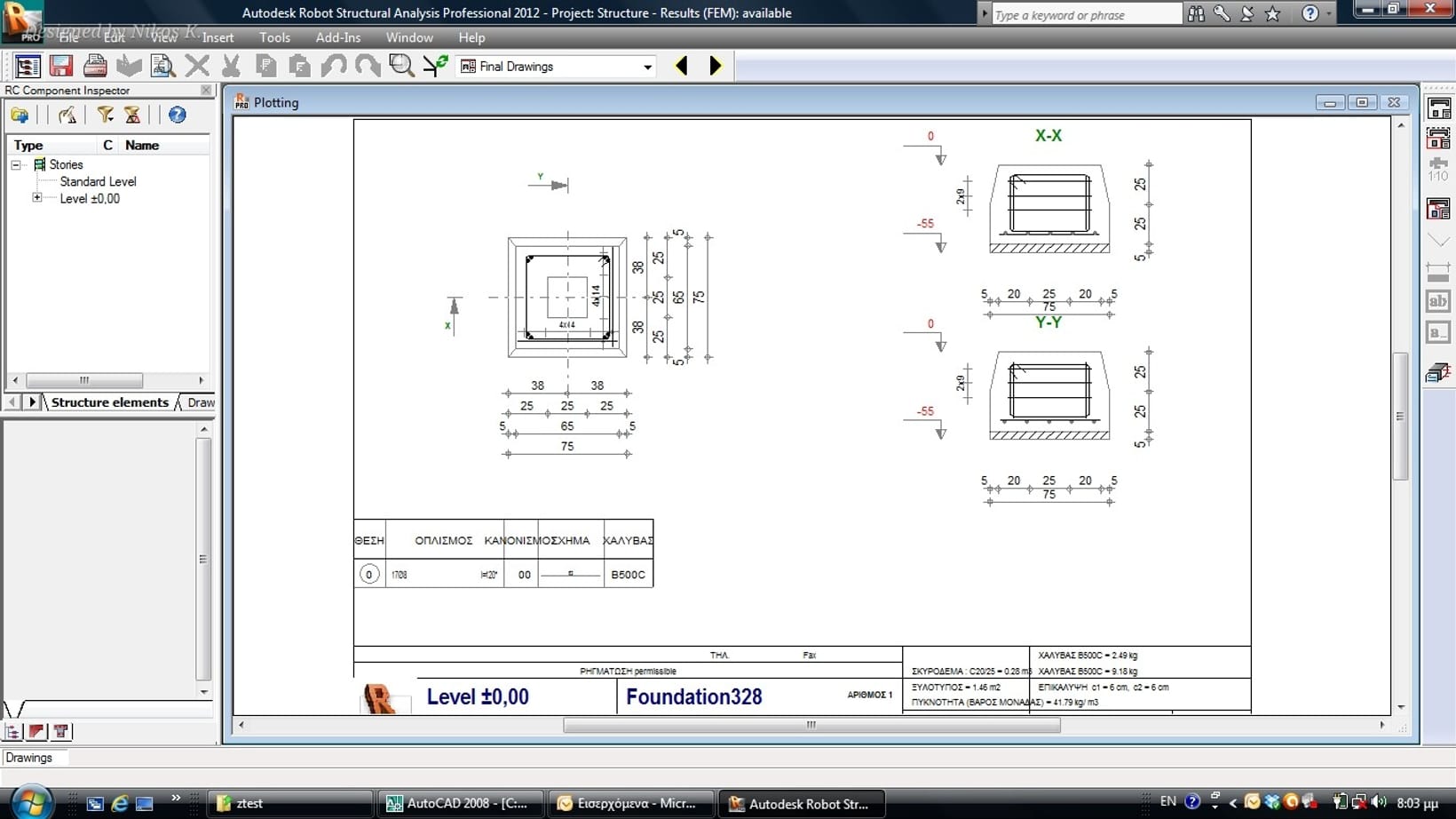Switch to the Structure elements tab
This screenshot has height=819, width=1456.
[109, 402]
